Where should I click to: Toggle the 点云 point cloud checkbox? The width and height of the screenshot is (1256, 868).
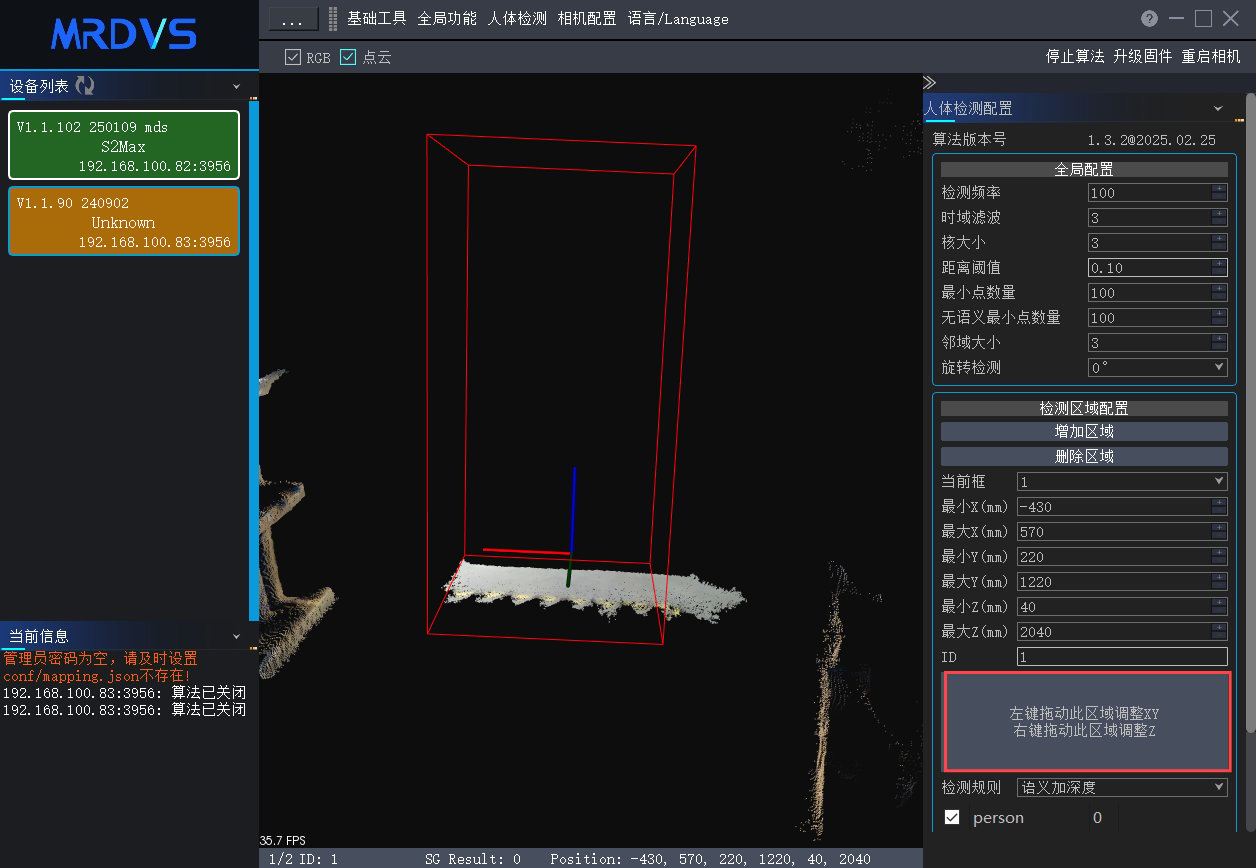(x=348, y=58)
